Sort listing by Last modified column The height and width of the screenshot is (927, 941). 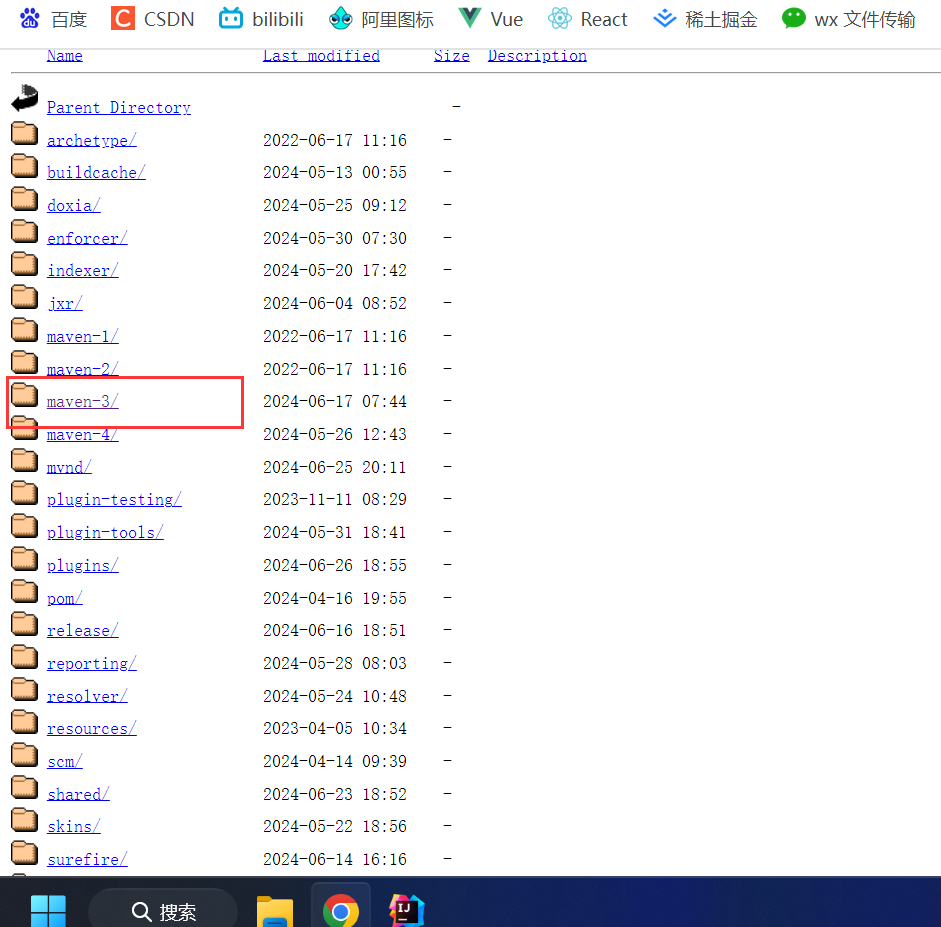coord(321,56)
